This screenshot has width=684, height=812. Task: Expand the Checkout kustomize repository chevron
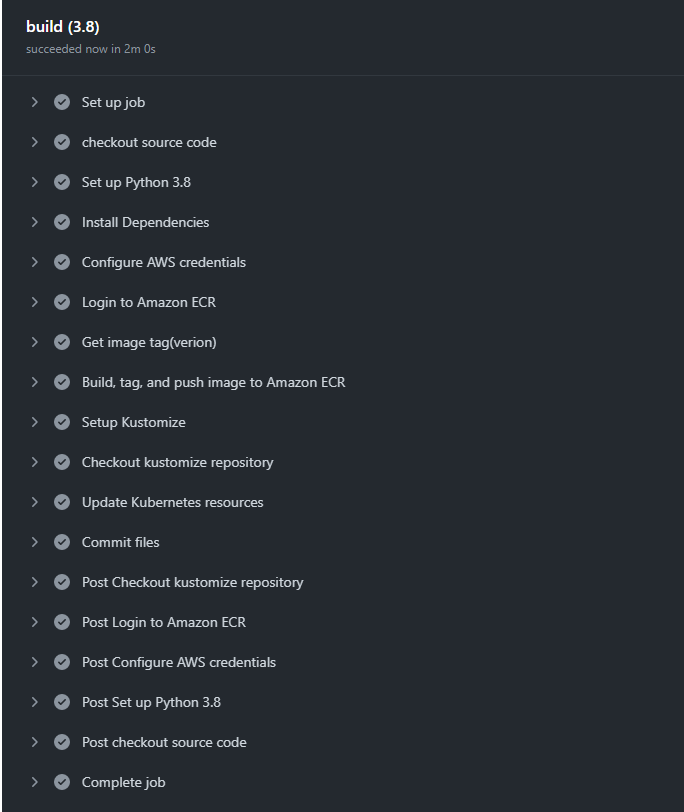34,462
